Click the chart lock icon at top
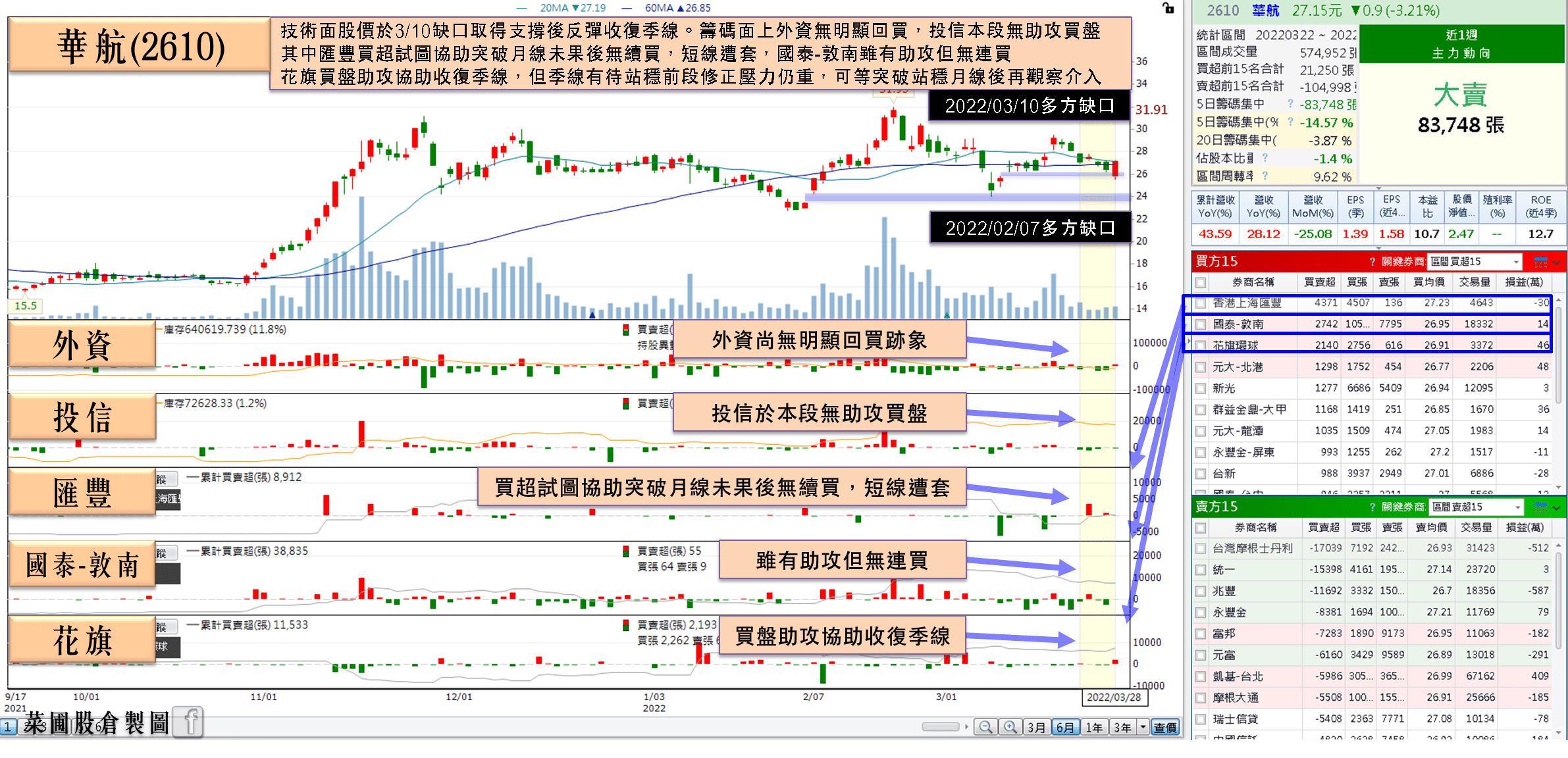The height and width of the screenshot is (758, 1568). click(x=1168, y=8)
